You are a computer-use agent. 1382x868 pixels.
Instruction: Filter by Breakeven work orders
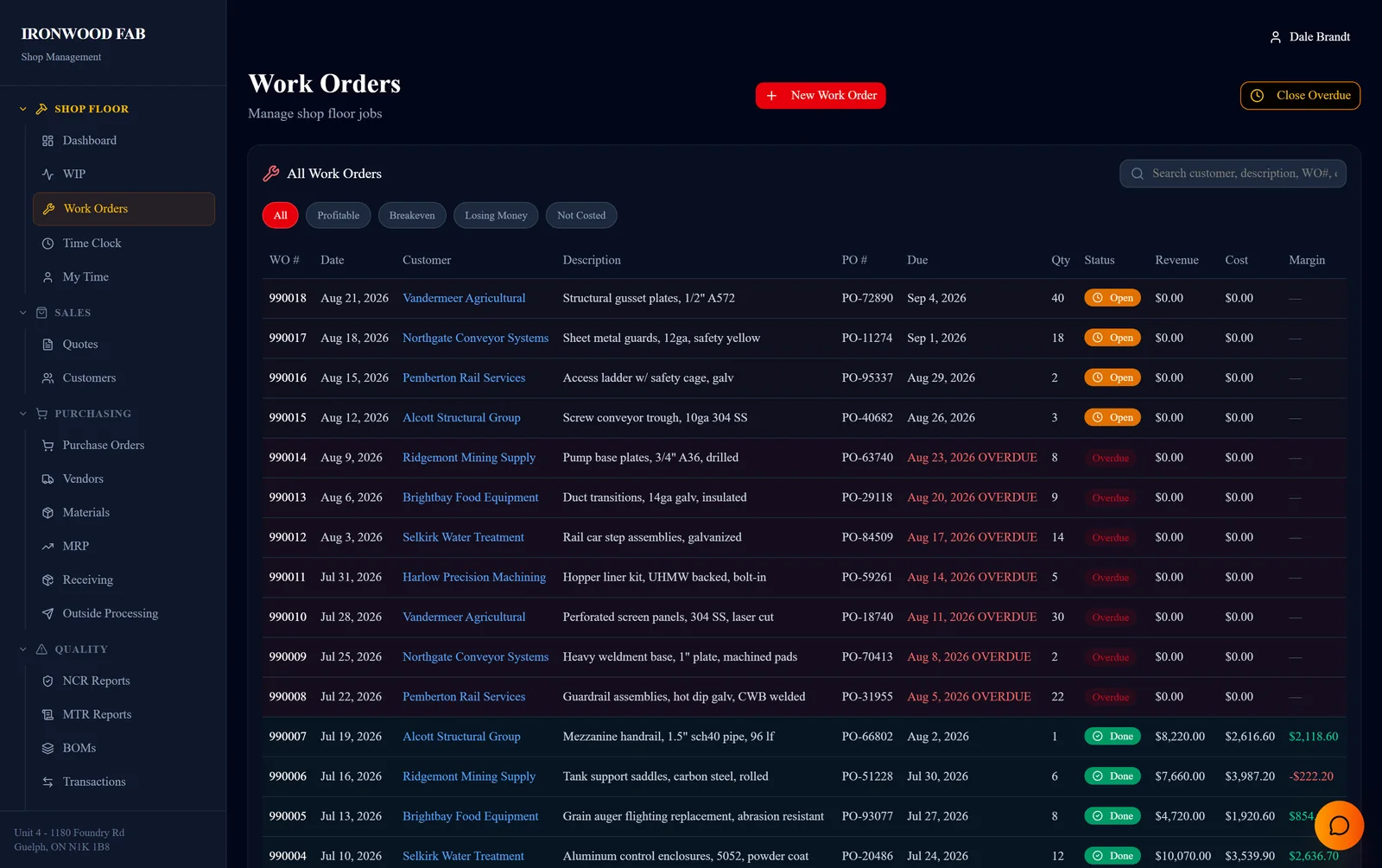pos(412,216)
